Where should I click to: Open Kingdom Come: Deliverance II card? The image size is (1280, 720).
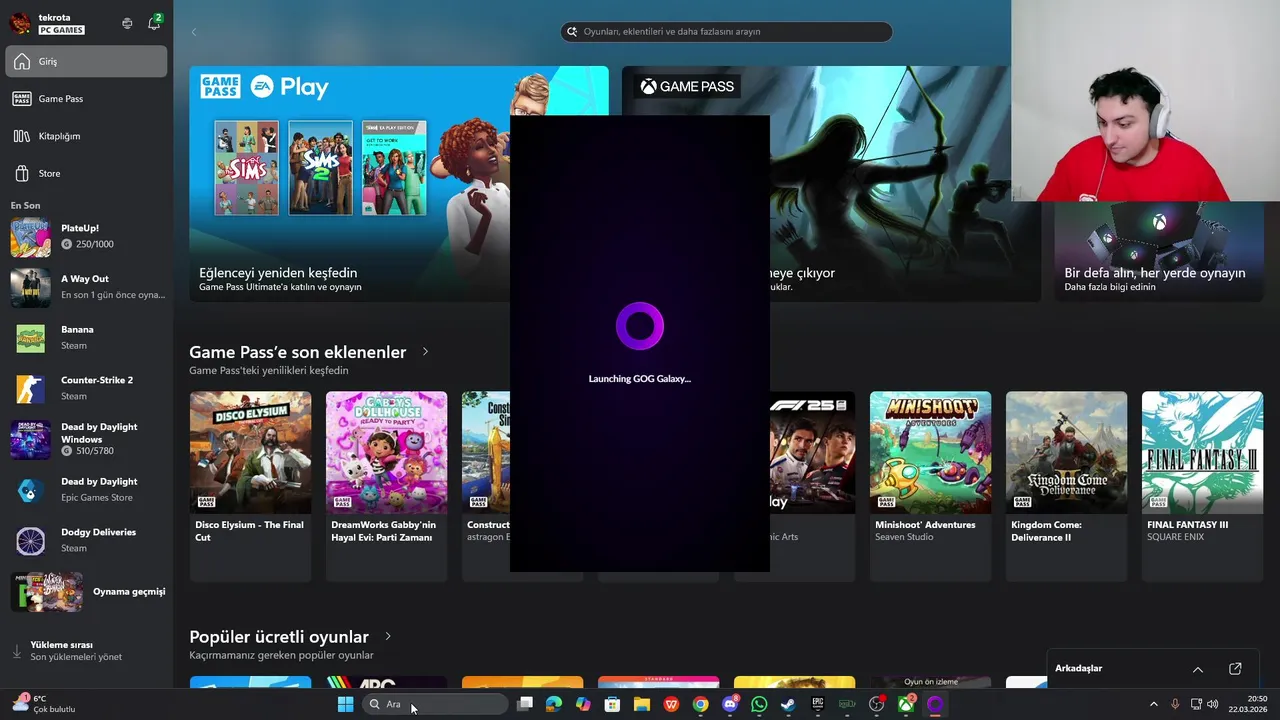[x=1066, y=486]
